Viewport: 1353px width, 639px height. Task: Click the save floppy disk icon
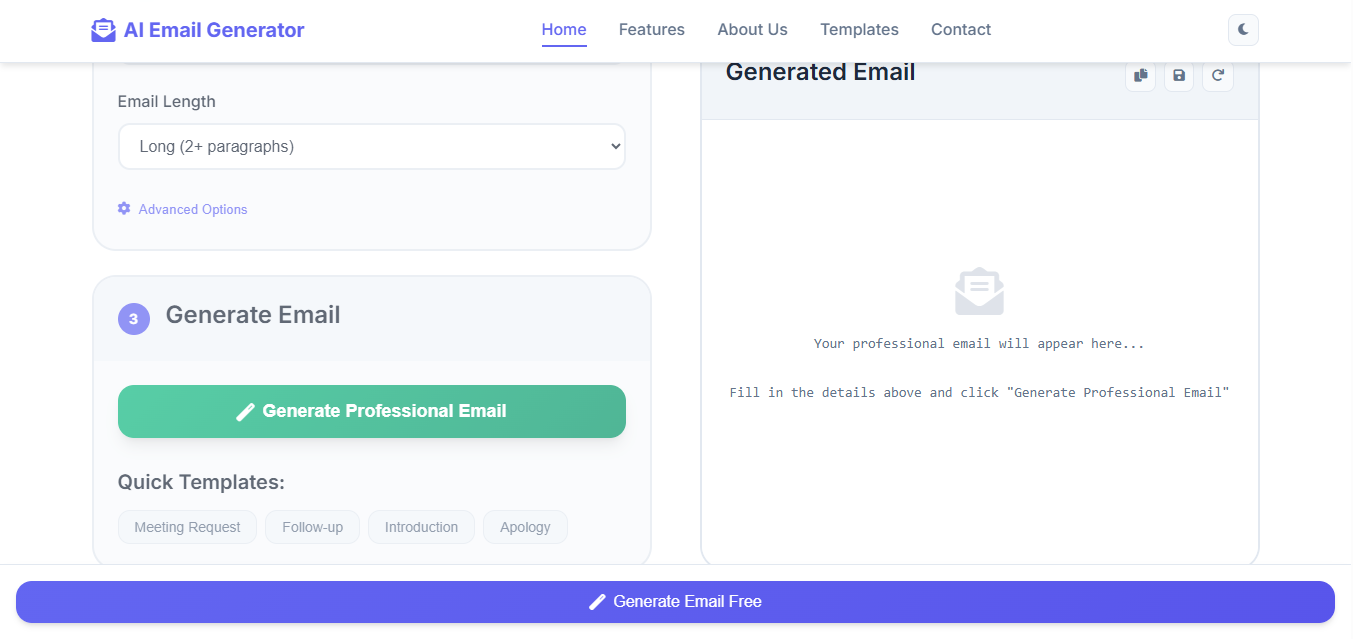1179,75
